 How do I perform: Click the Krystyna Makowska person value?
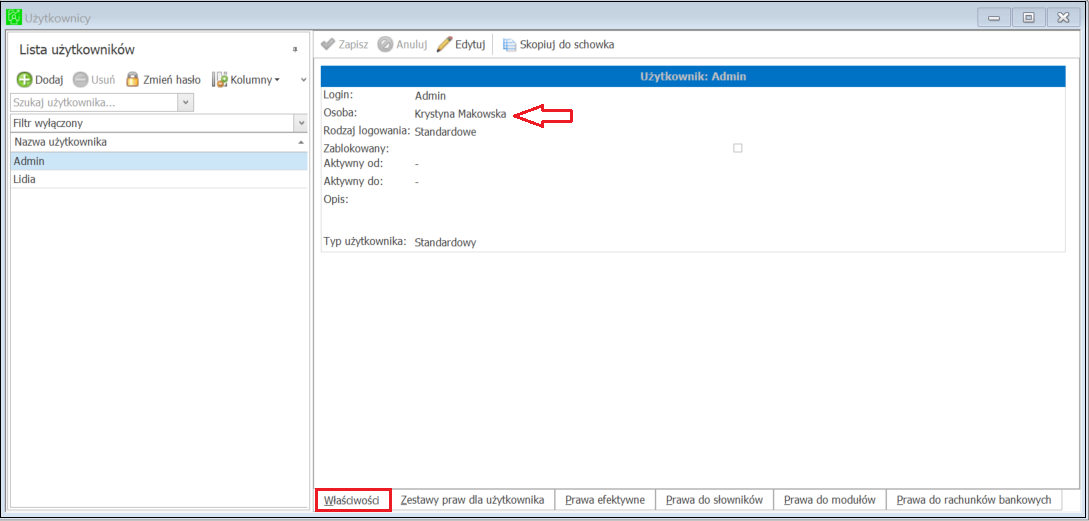click(460, 114)
